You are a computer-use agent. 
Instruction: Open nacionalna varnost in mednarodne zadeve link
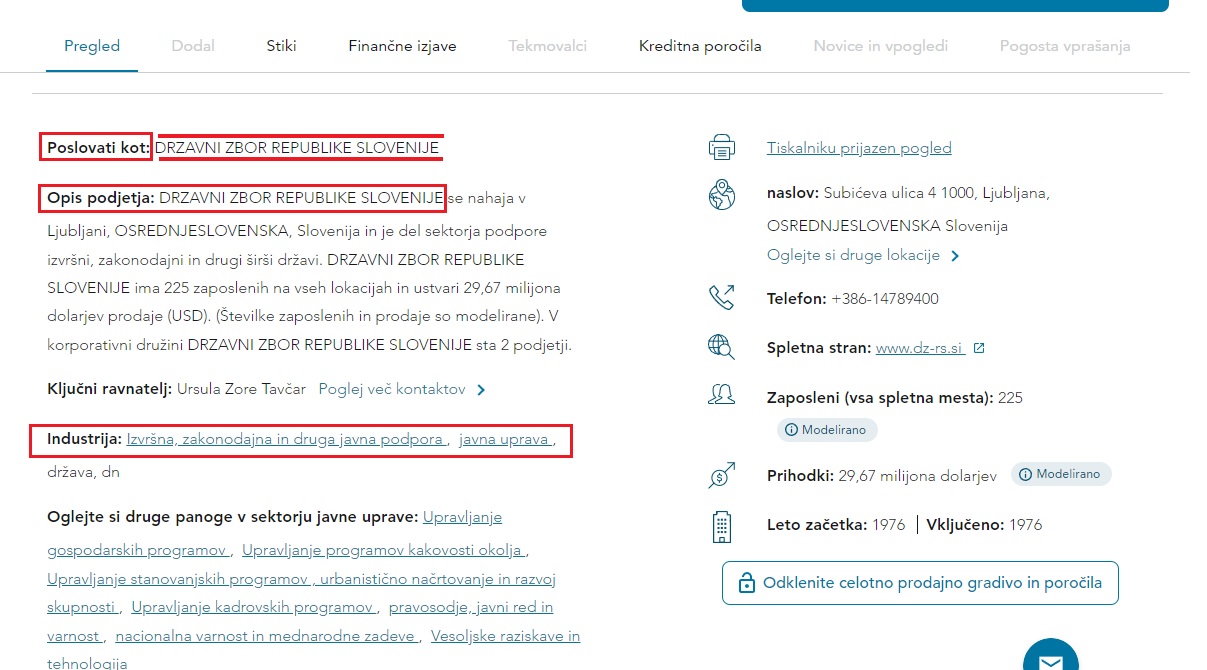(x=265, y=636)
